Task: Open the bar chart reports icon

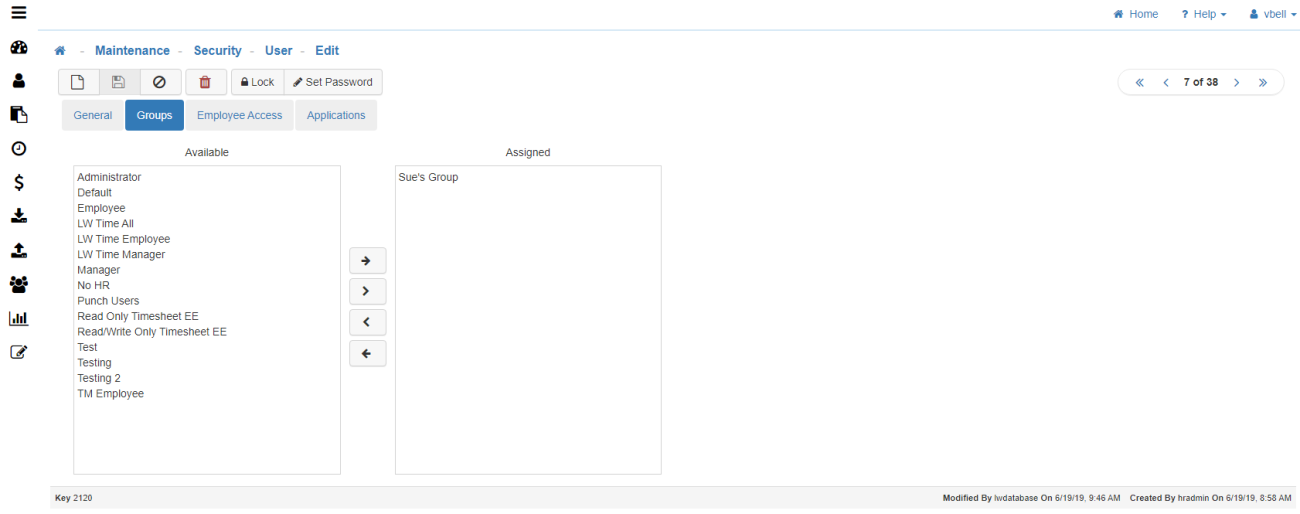Action: pyautogui.click(x=18, y=319)
